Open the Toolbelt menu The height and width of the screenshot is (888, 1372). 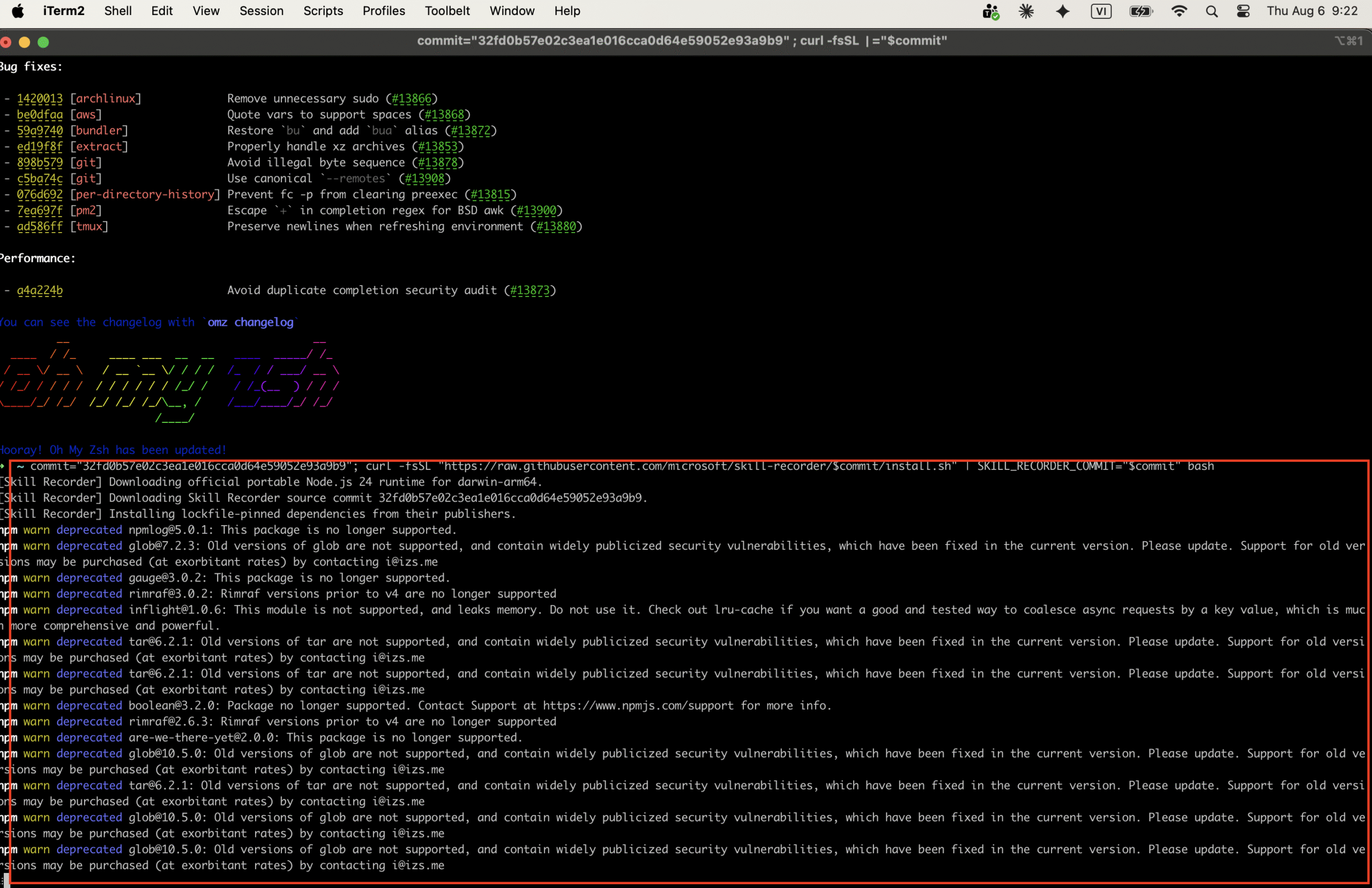tap(447, 11)
